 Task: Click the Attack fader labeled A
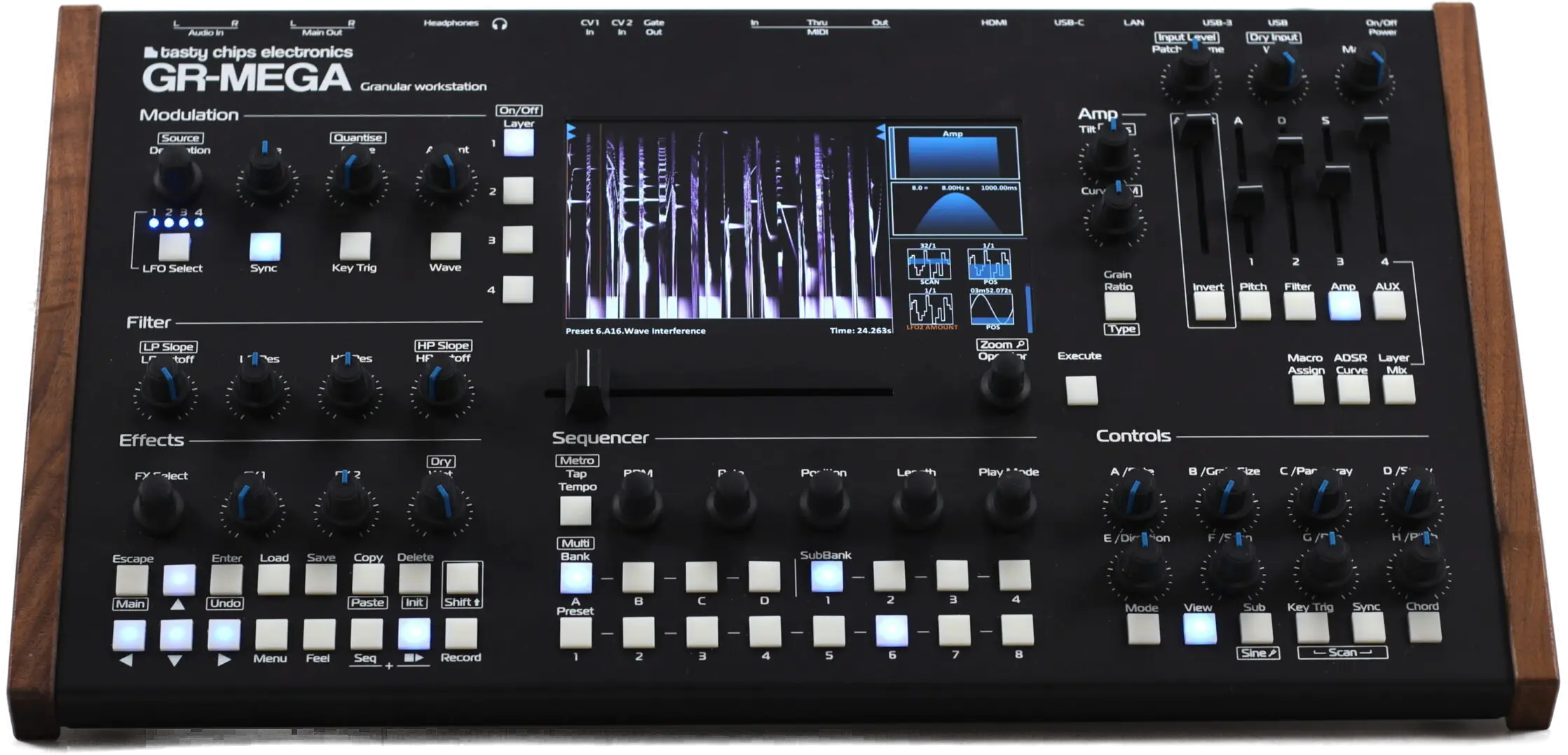pos(1246,201)
